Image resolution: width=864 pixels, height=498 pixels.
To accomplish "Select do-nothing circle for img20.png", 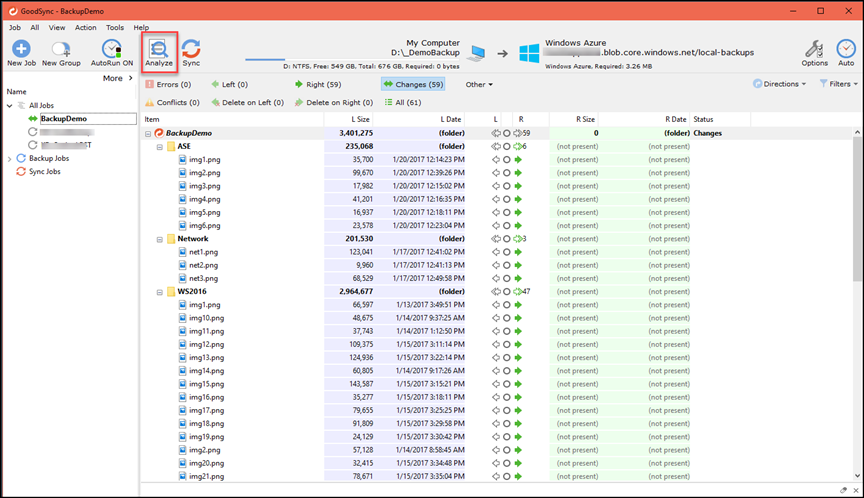I will (507, 463).
